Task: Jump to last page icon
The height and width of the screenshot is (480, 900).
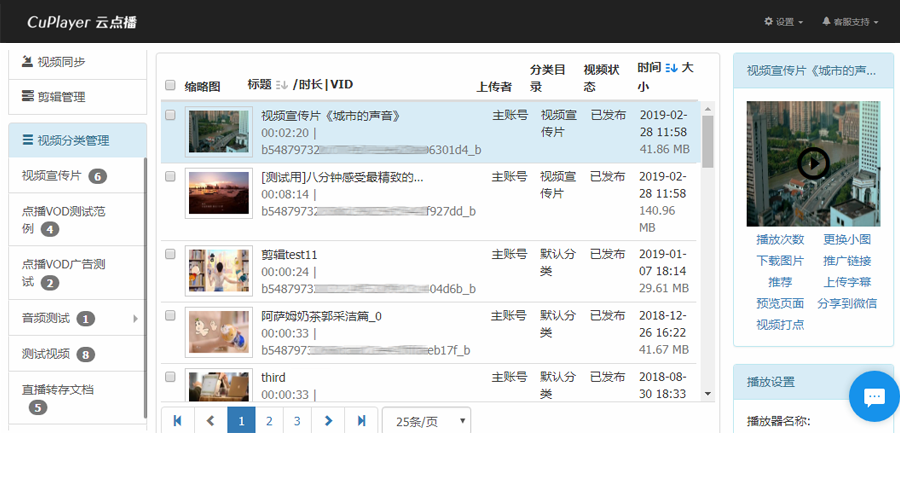Action: (x=361, y=421)
